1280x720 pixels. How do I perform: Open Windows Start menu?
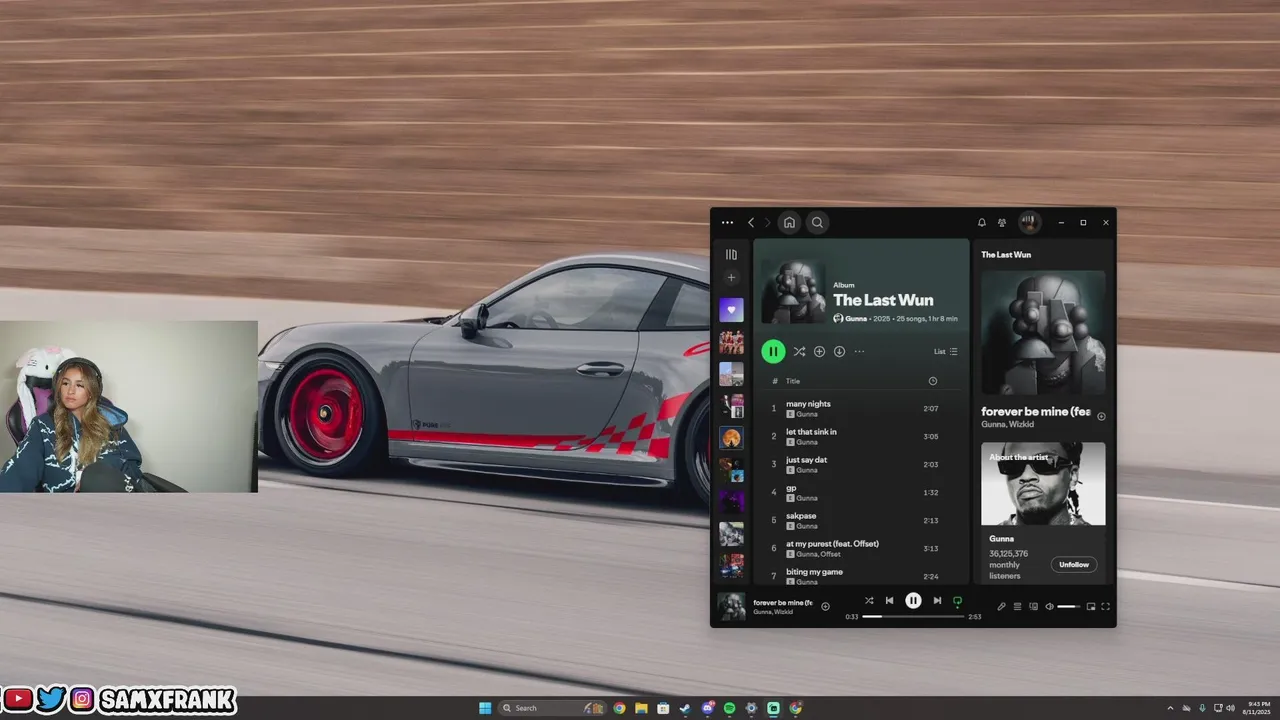[x=485, y=708]
